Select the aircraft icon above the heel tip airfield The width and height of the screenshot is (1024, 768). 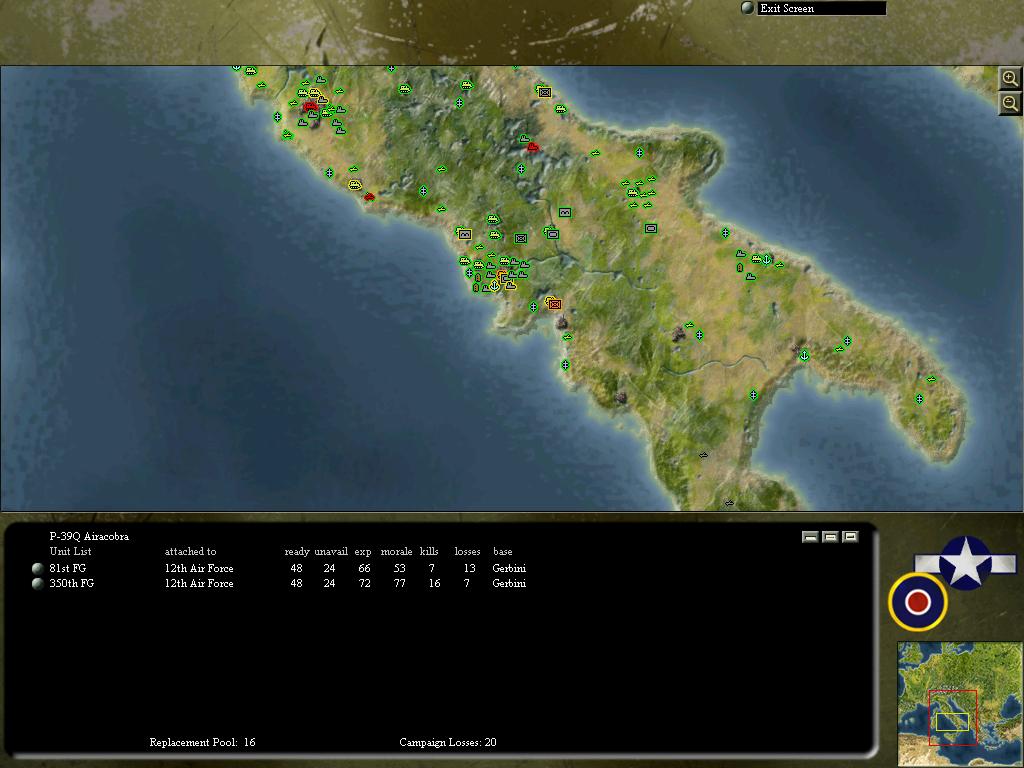click(x=931, y=379)
